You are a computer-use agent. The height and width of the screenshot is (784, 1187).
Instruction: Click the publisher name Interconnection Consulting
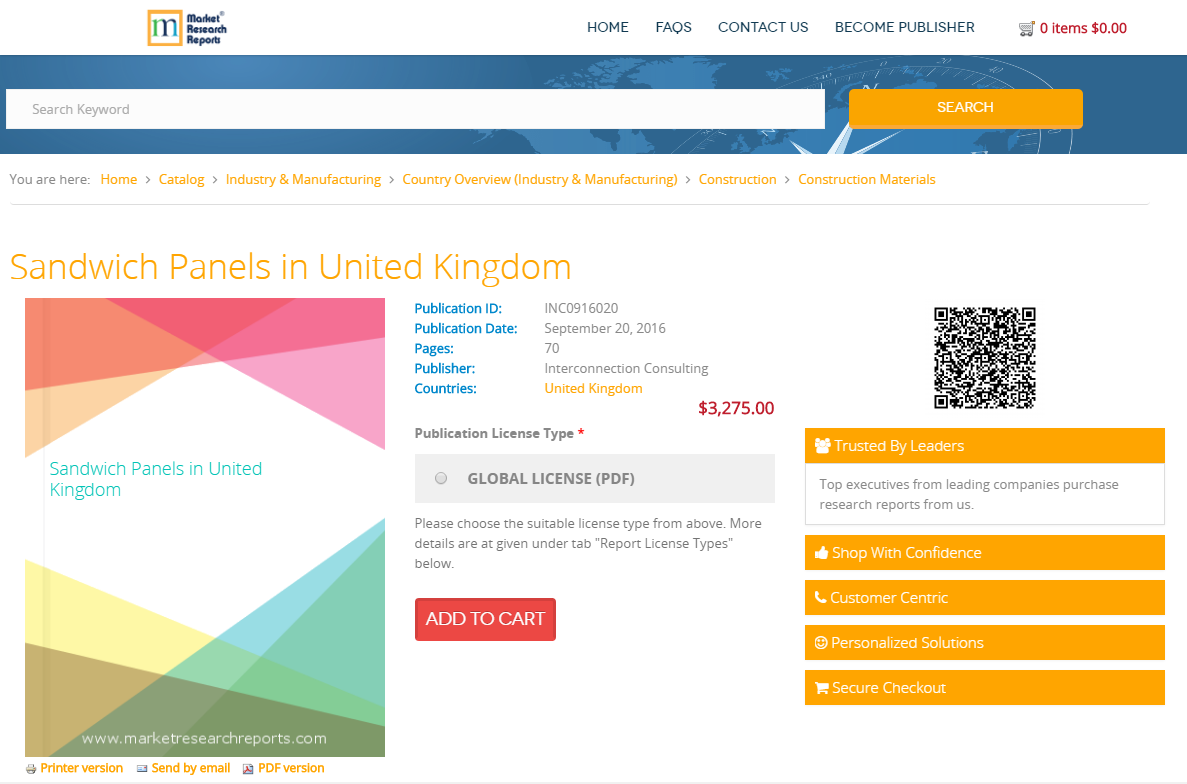(x=626, y=369)
